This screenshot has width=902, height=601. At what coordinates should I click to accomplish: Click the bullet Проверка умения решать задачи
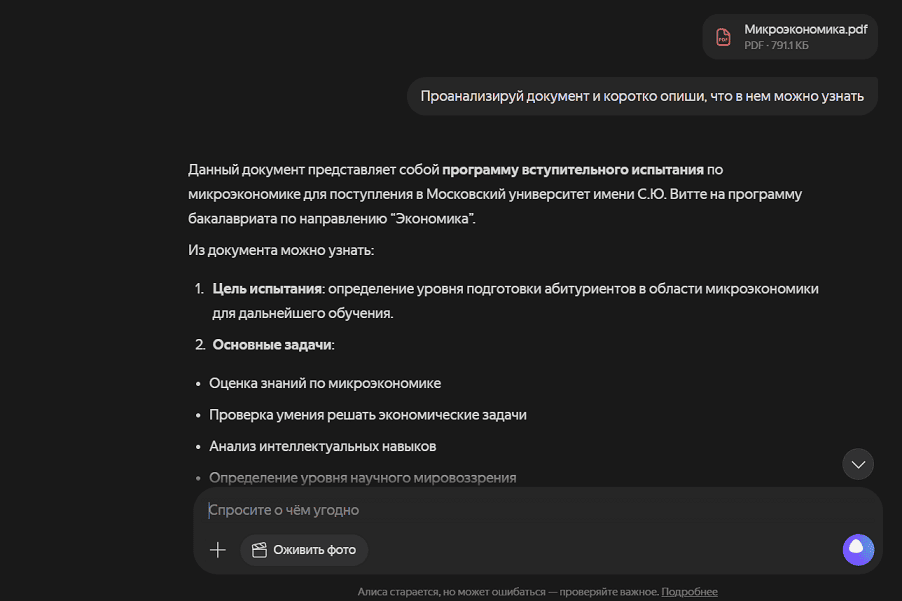tap(367, 415)
